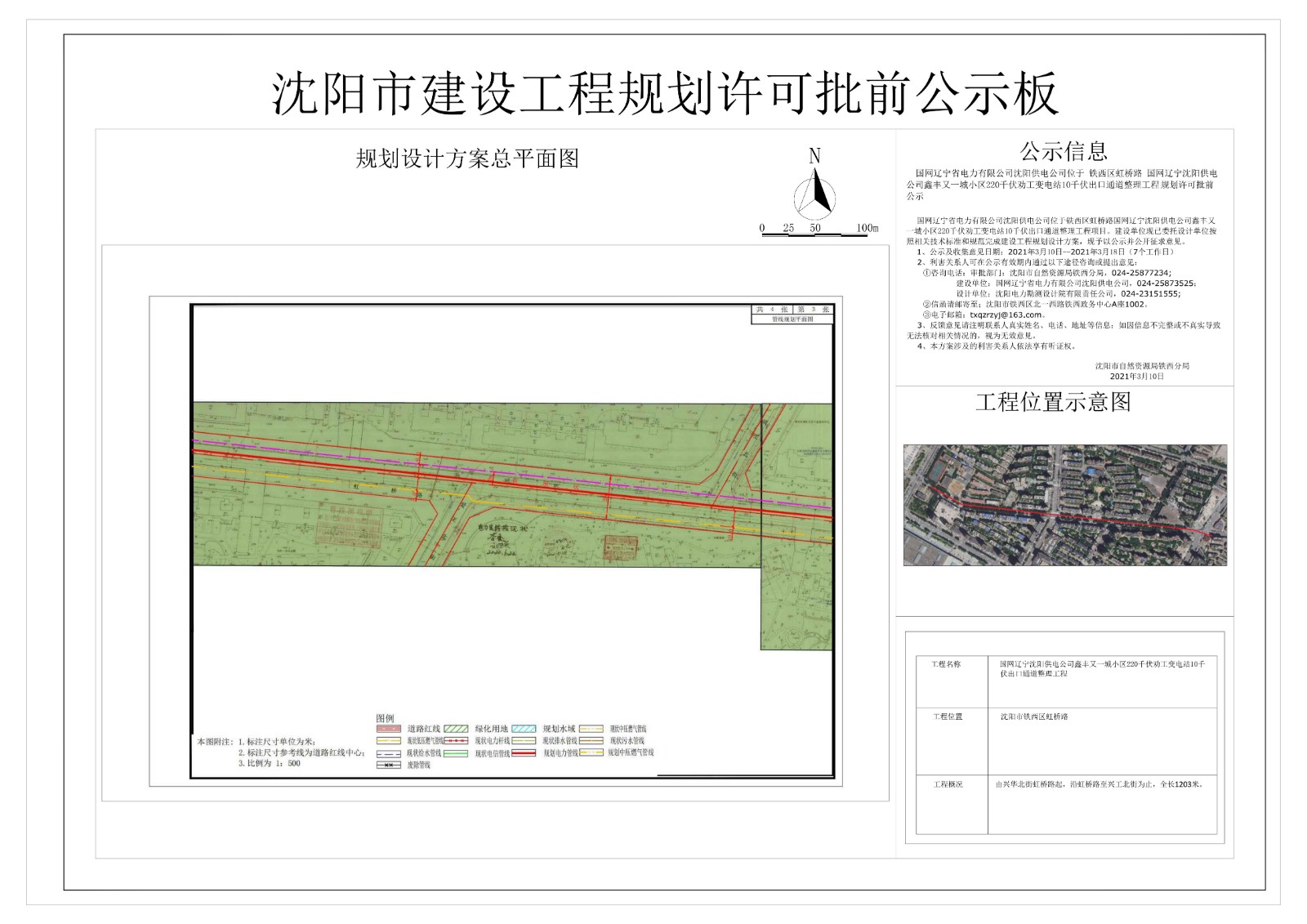Toggle the 规划中压燃气管线 legend entry

tap(590, 753)
